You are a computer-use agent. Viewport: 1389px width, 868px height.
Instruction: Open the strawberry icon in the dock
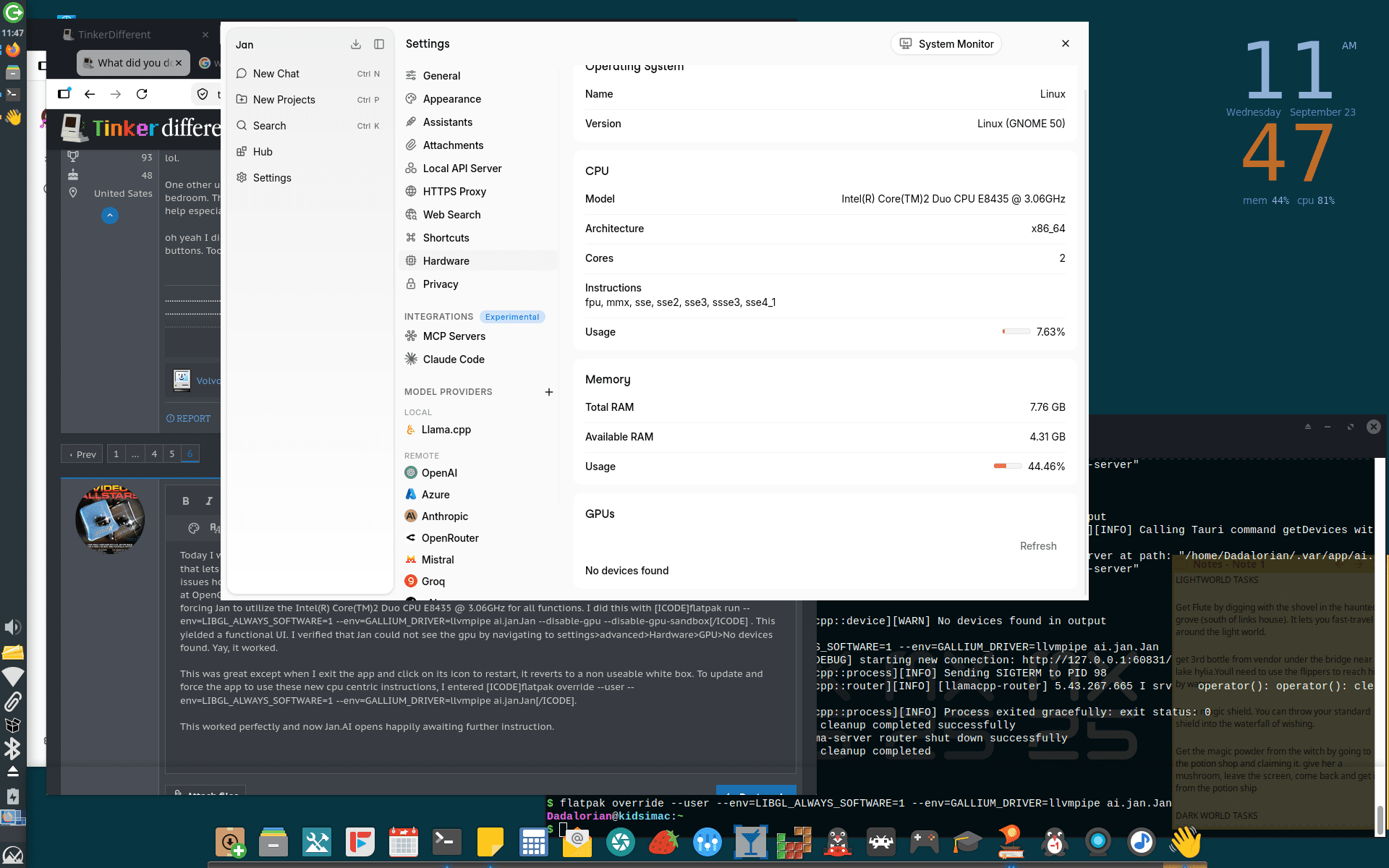[x=664, y=842]
